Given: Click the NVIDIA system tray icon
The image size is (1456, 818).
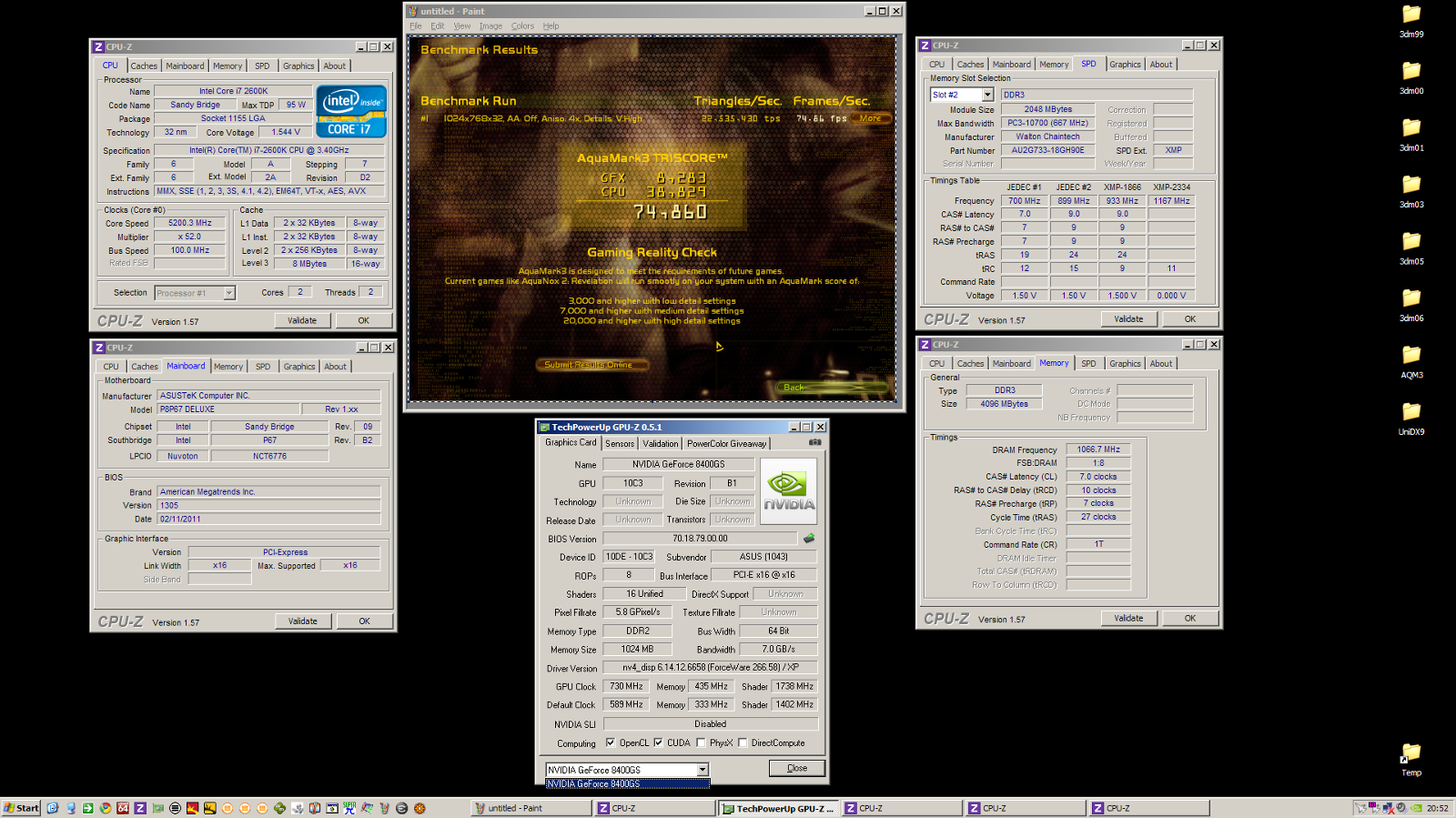Looking at the screenshot, I should pos(1416,808).
